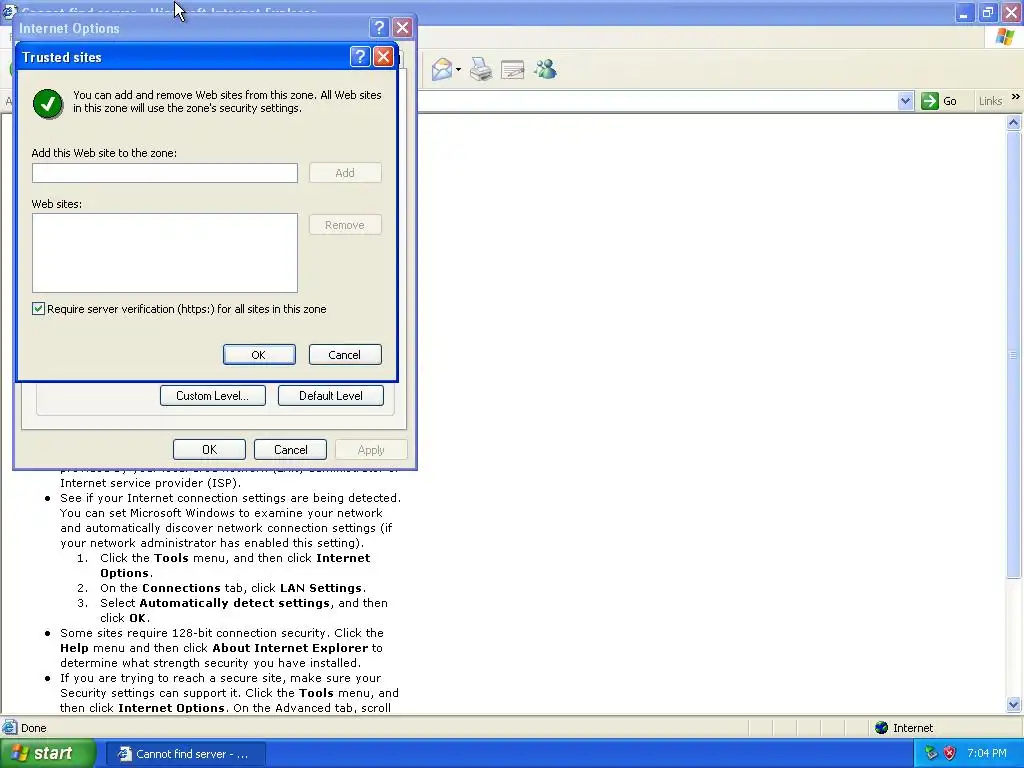Close the Internet Options dialog
The image size is (1024, 768).
tap(402, 28)
